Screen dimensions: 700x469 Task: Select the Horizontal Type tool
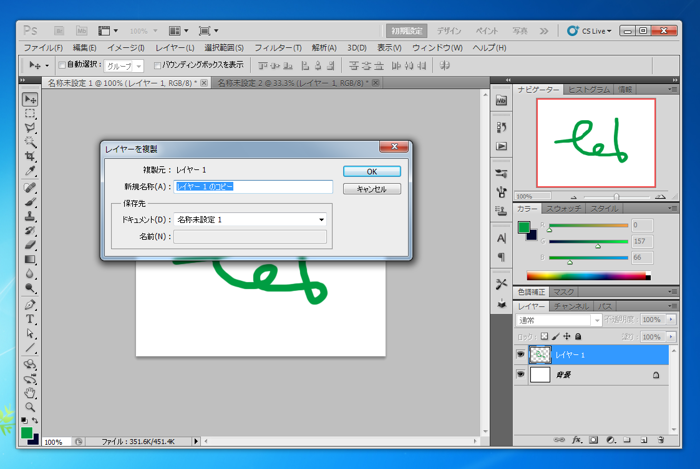[30, 319]
